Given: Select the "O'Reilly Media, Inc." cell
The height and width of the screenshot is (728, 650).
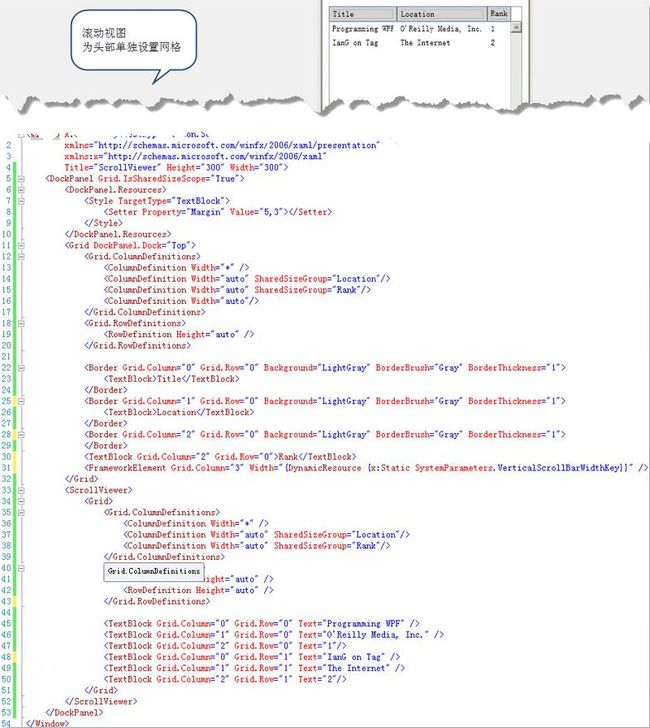Looking at the screenshot, I should [x=441, y=29].
